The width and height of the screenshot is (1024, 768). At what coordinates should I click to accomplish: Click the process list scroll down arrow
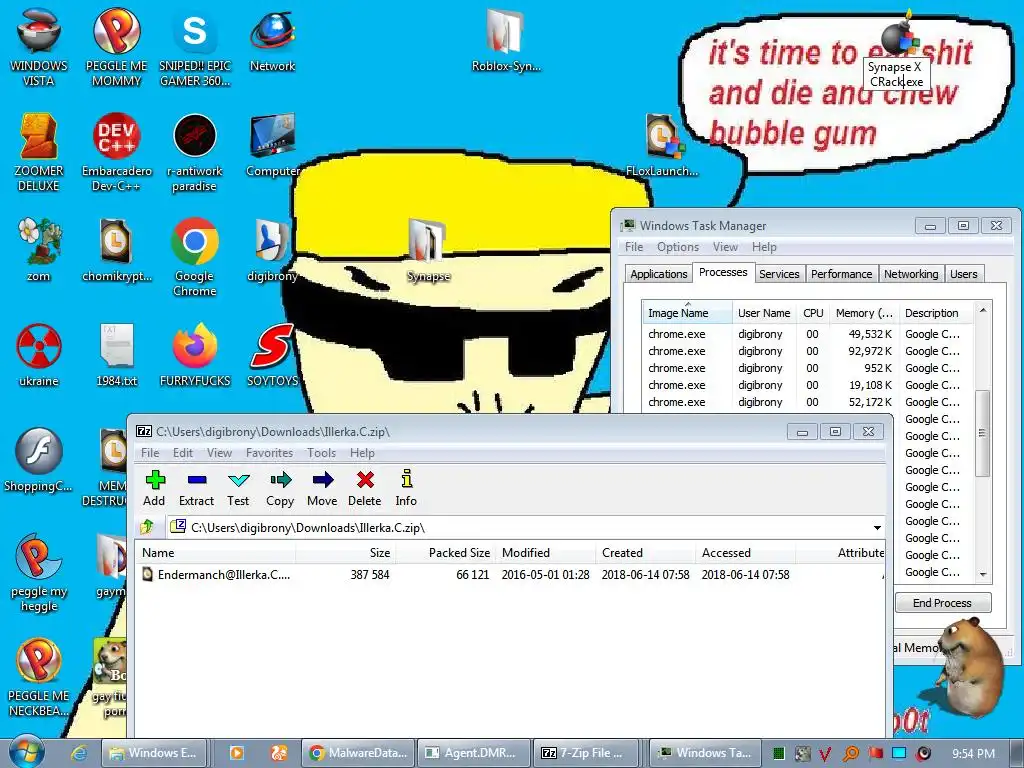click(x=983, y=575)
